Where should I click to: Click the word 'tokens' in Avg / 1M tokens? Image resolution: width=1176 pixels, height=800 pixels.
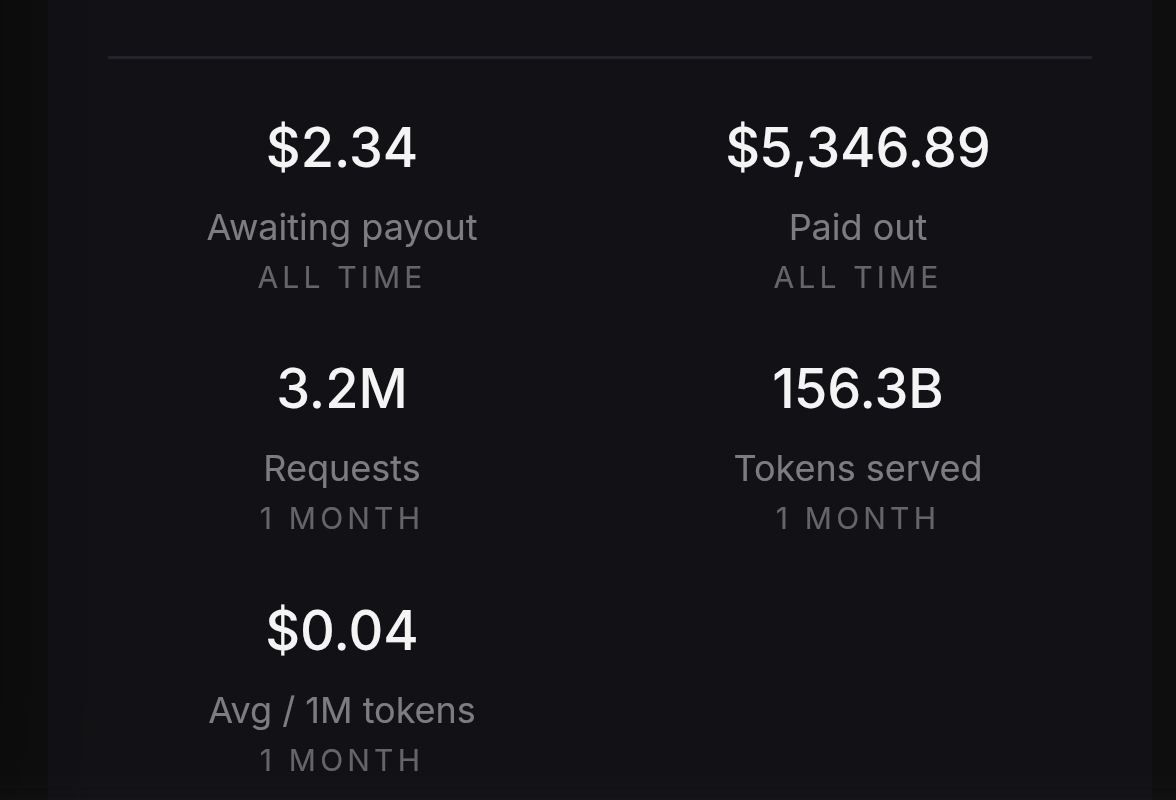(x=418, y=710)
